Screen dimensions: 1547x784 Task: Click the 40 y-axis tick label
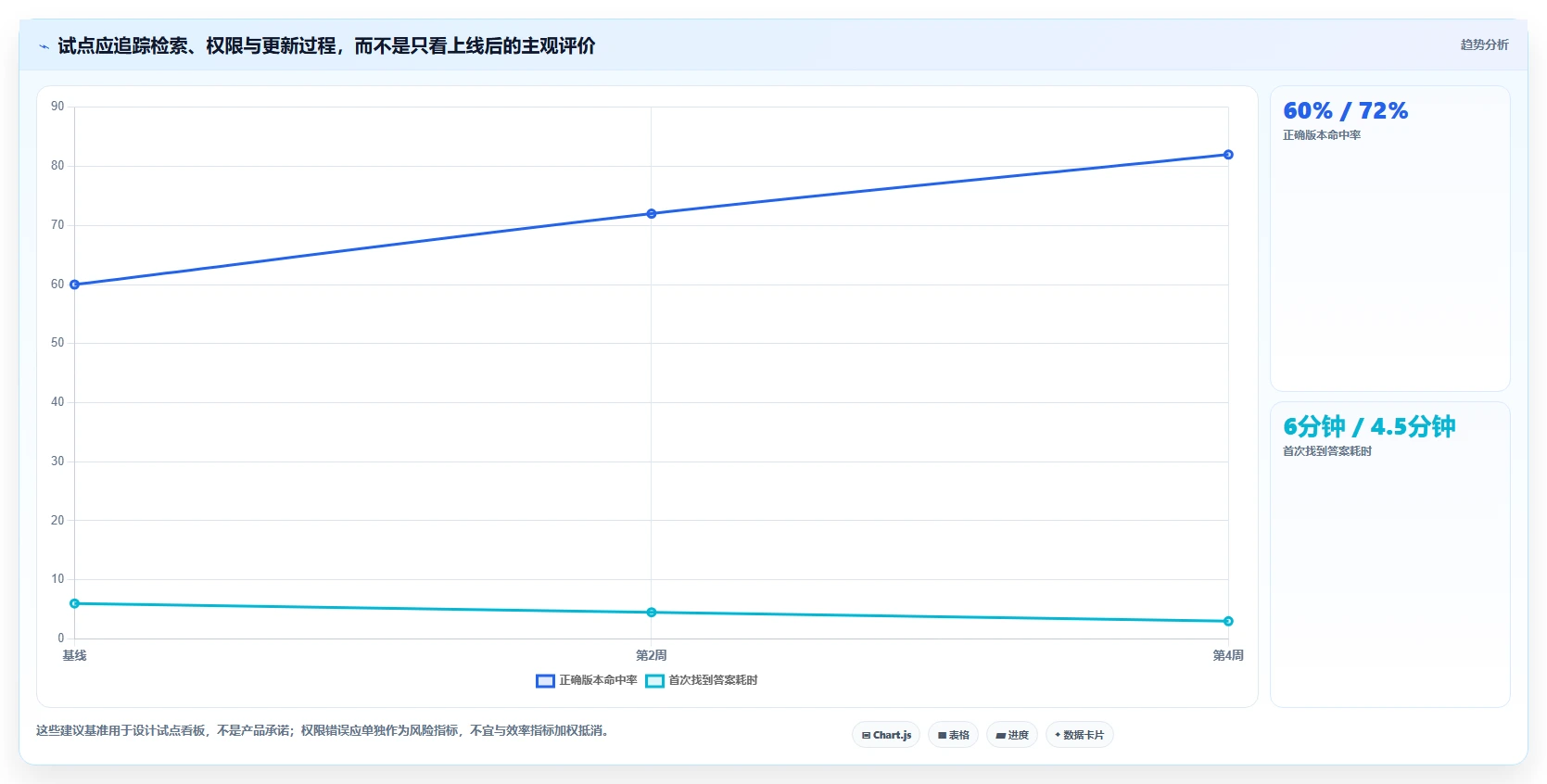tap(57, 402)
